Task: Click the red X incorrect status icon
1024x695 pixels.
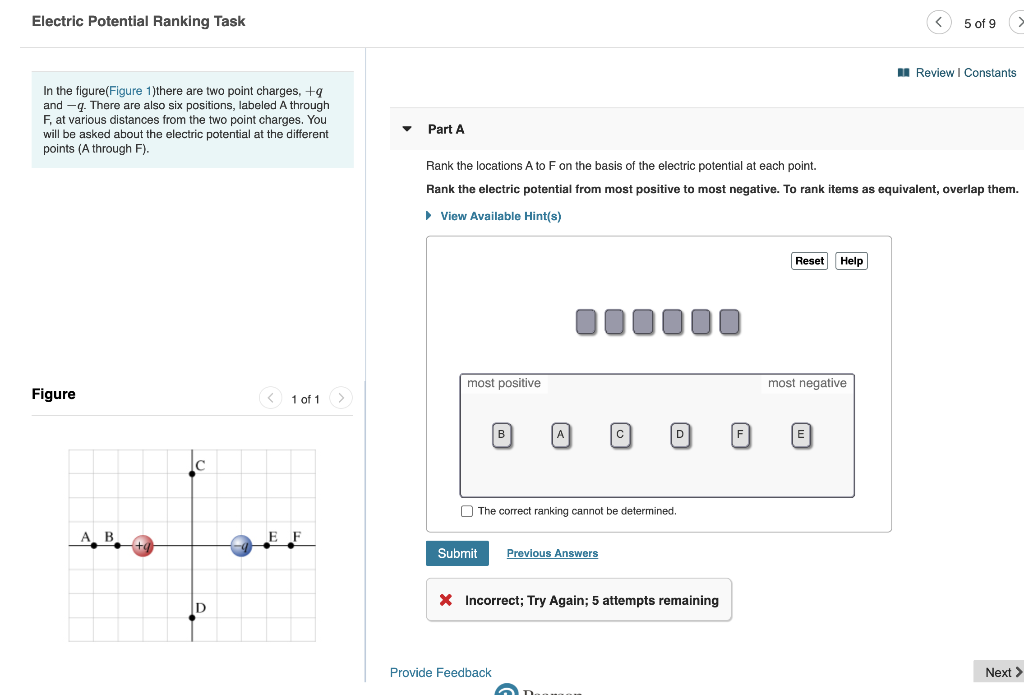Action: [x=447, y=600]
